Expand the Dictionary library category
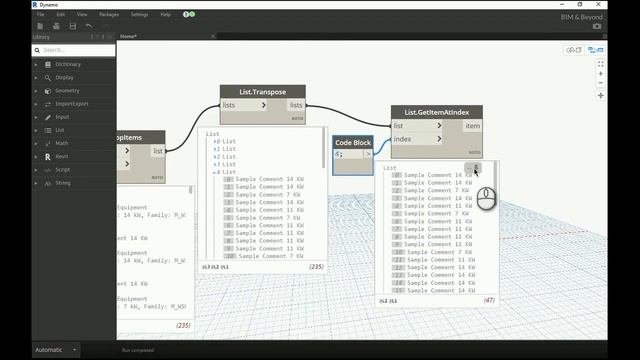This screenshot has height=360, width=640. tap(36, 64)
